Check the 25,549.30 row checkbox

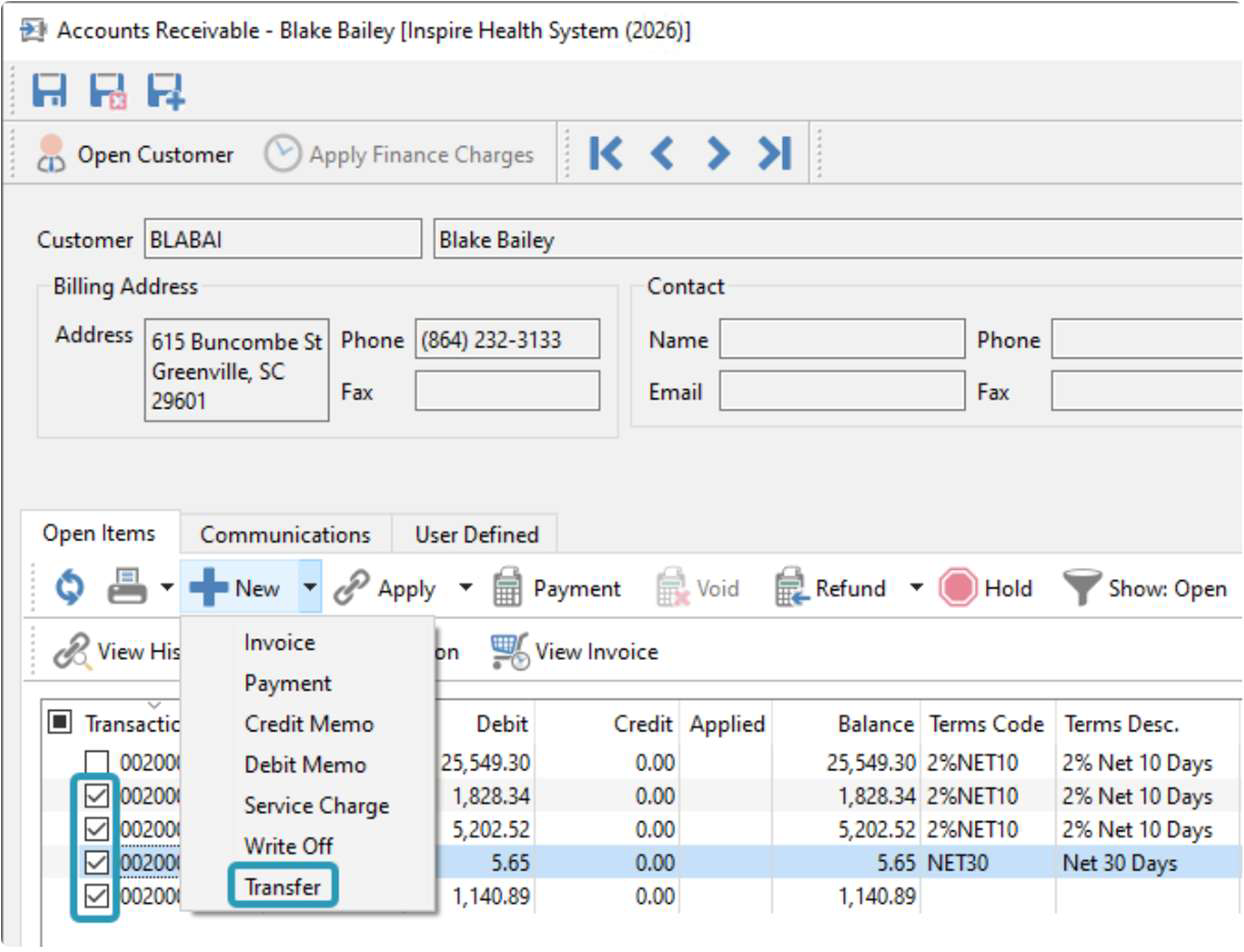[97, 764]
